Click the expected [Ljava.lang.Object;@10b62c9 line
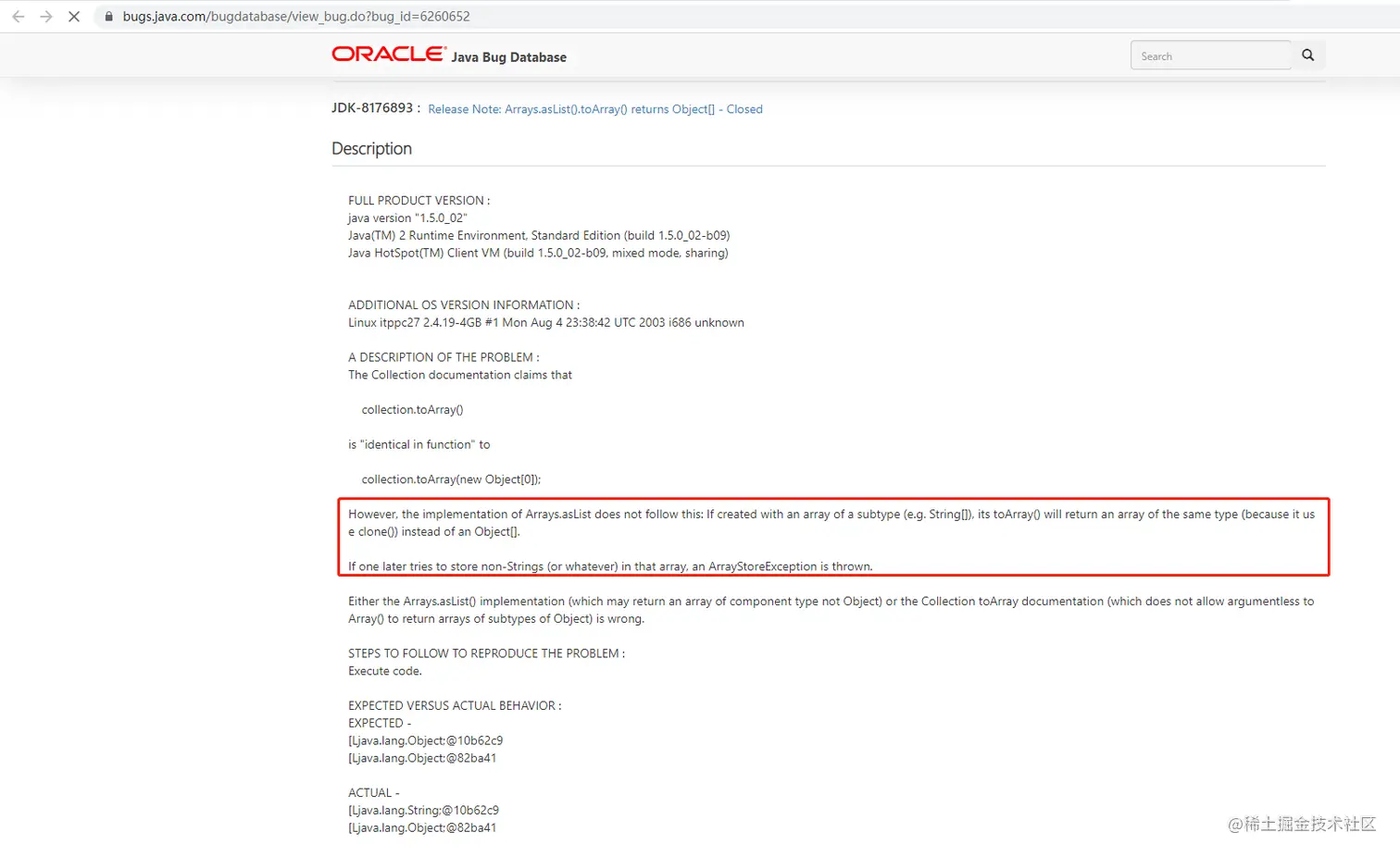This screenshot has width=1400, height=857. (425, 740)
